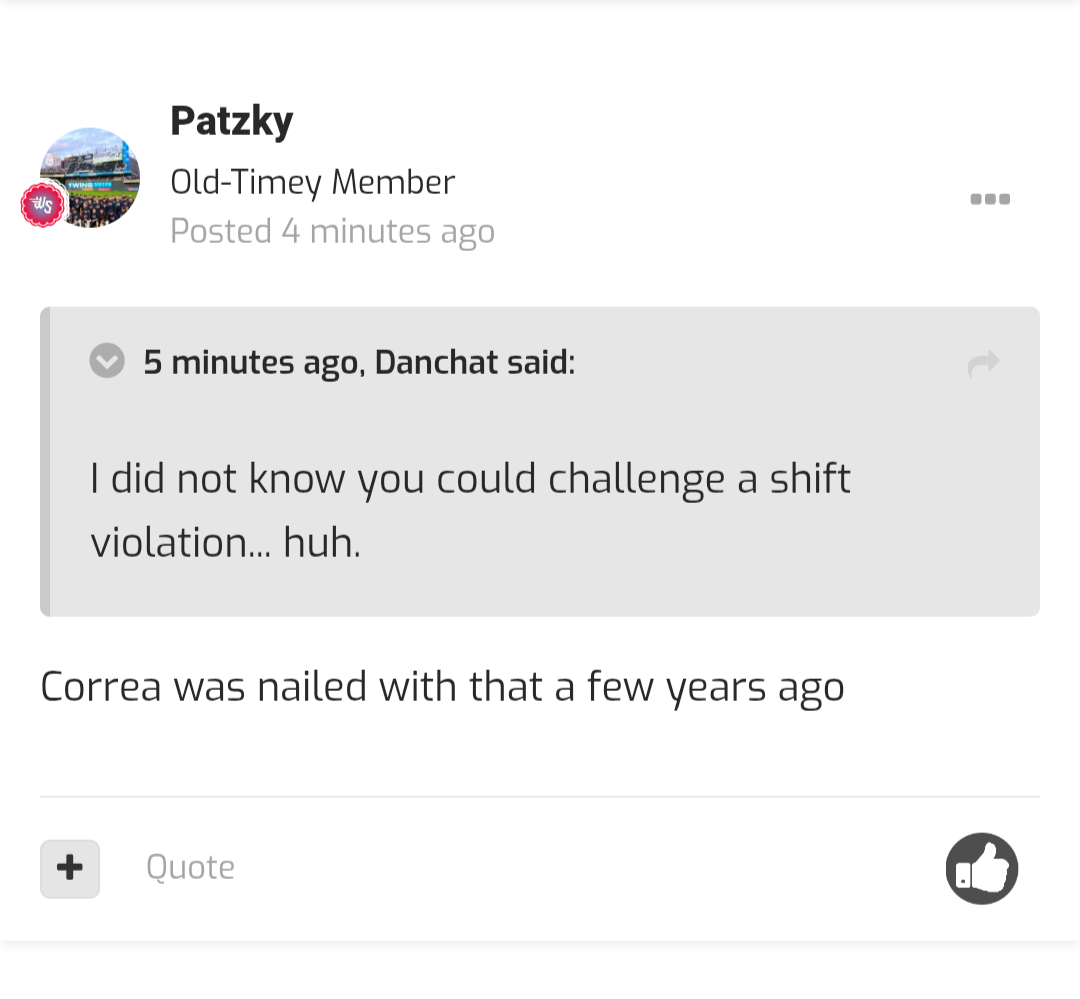Open Patzky's avatar picture
This screenshot has width=1080, height=999.
(92, 176)
